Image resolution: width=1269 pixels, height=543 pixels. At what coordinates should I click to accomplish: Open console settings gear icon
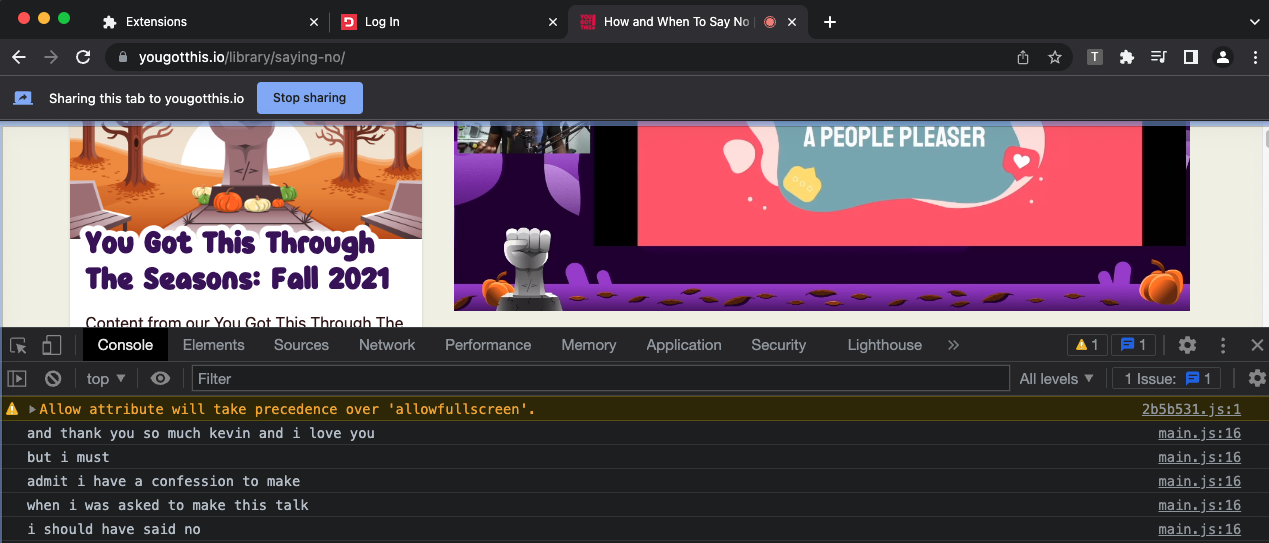coord(1257,378)
